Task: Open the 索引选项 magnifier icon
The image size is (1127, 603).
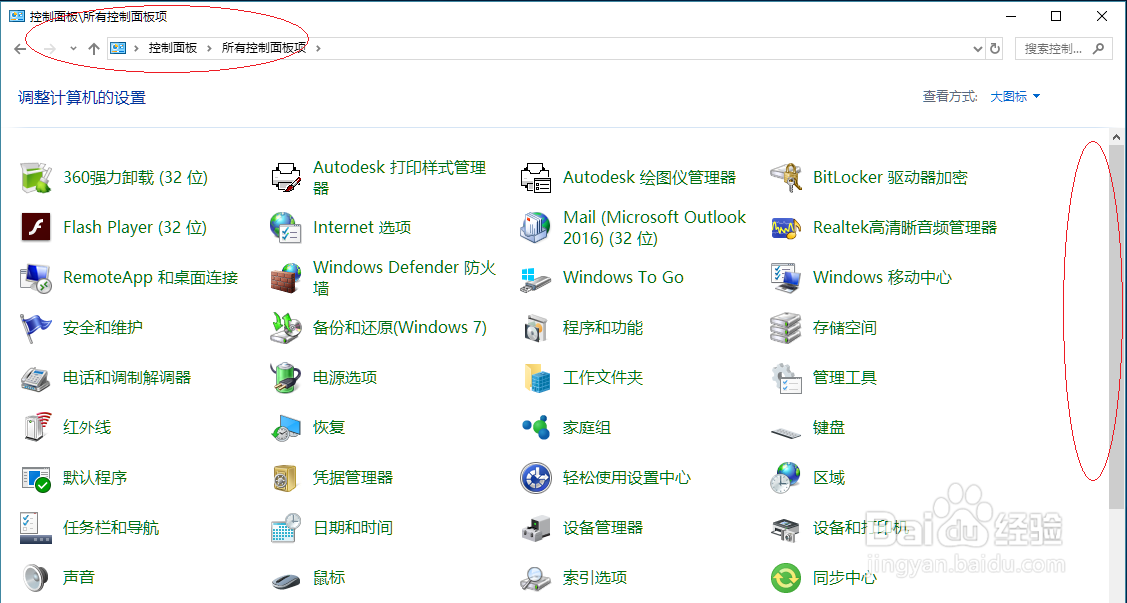Action: [536, 578]
